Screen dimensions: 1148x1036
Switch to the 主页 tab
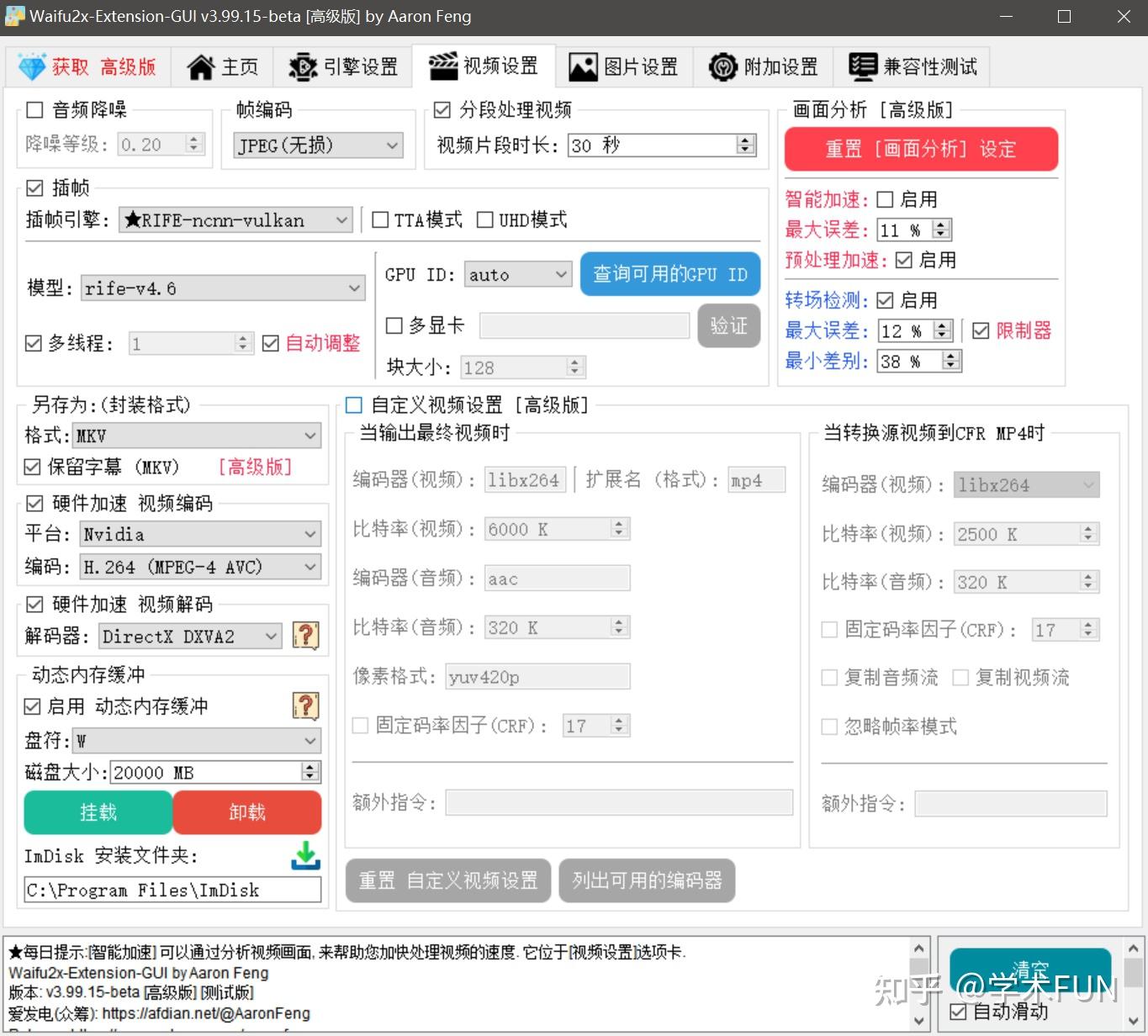[x=222, y=66]
